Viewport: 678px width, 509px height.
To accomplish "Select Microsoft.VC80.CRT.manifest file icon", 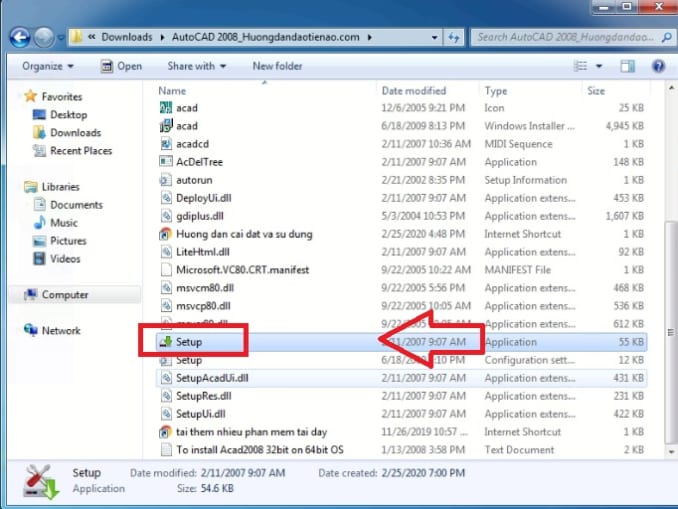I will click(166, 270).
